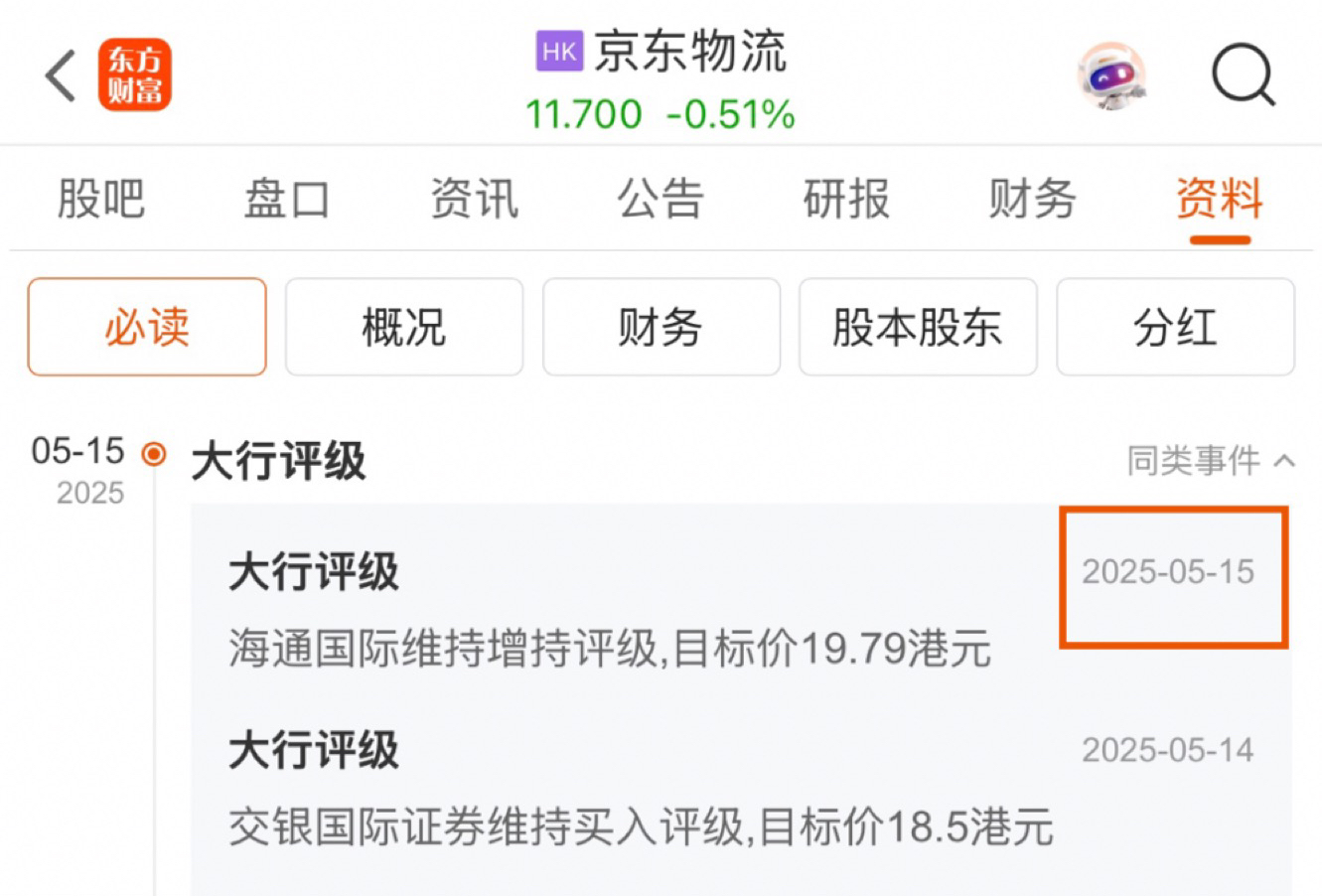Open the 公告 tab

click(x=661, y=199)
